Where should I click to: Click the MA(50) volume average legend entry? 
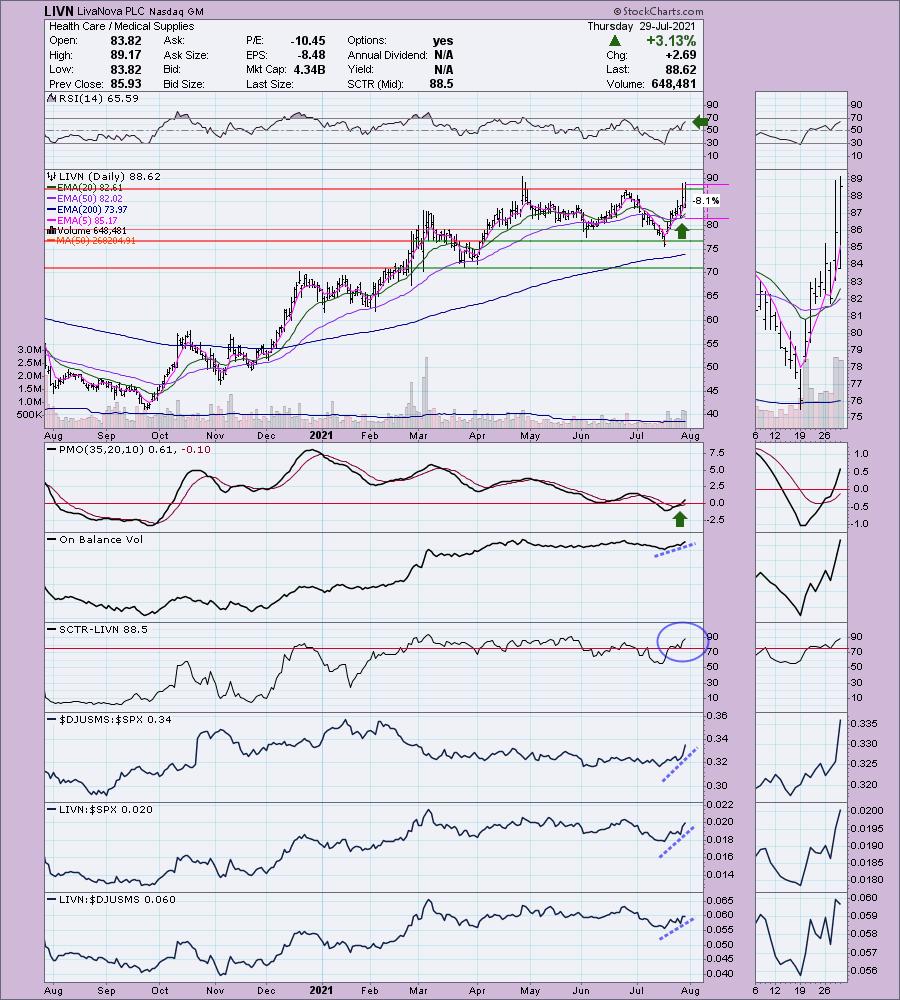(x=91, y=240)
